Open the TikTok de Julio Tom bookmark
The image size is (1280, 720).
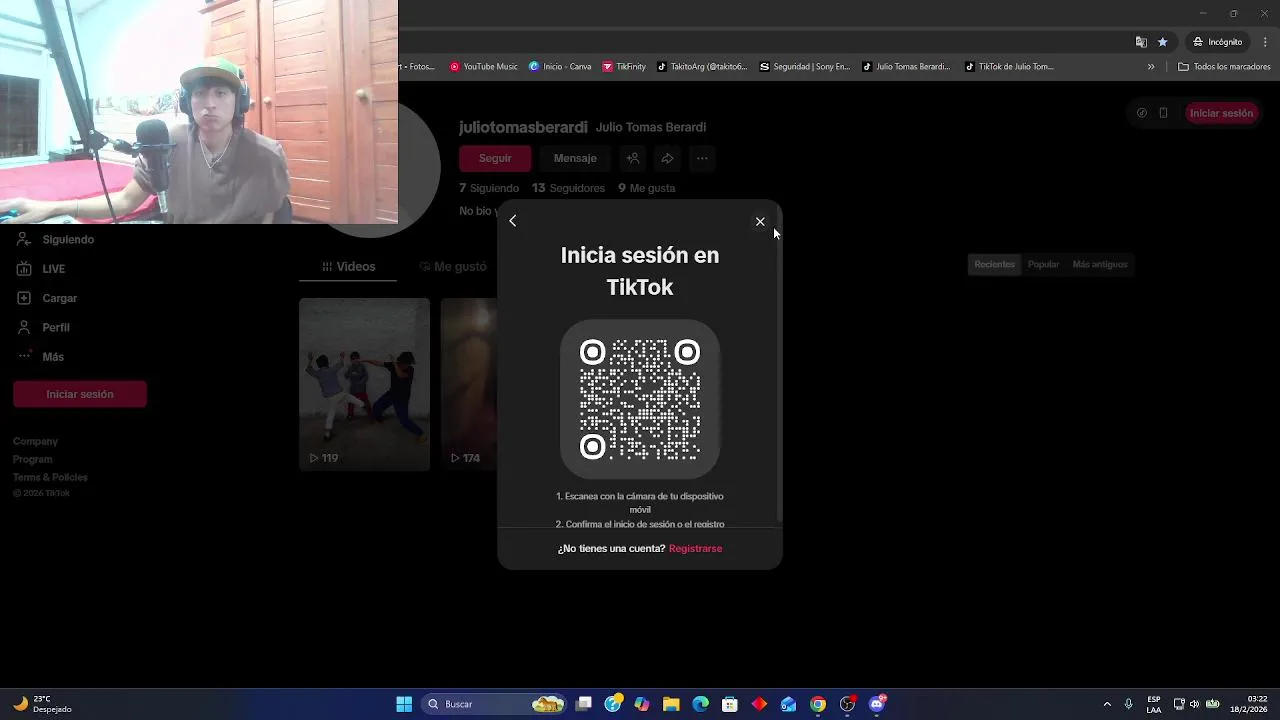point(1009,67)
